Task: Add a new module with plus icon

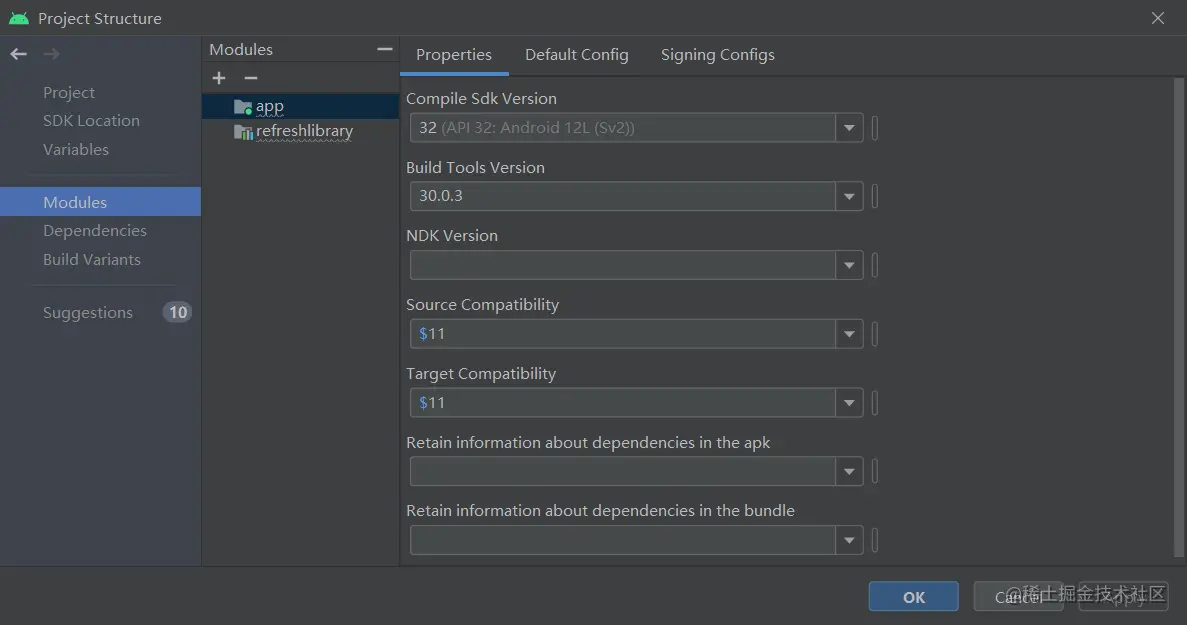Action: pyautogui.click(x=219, y=78)
